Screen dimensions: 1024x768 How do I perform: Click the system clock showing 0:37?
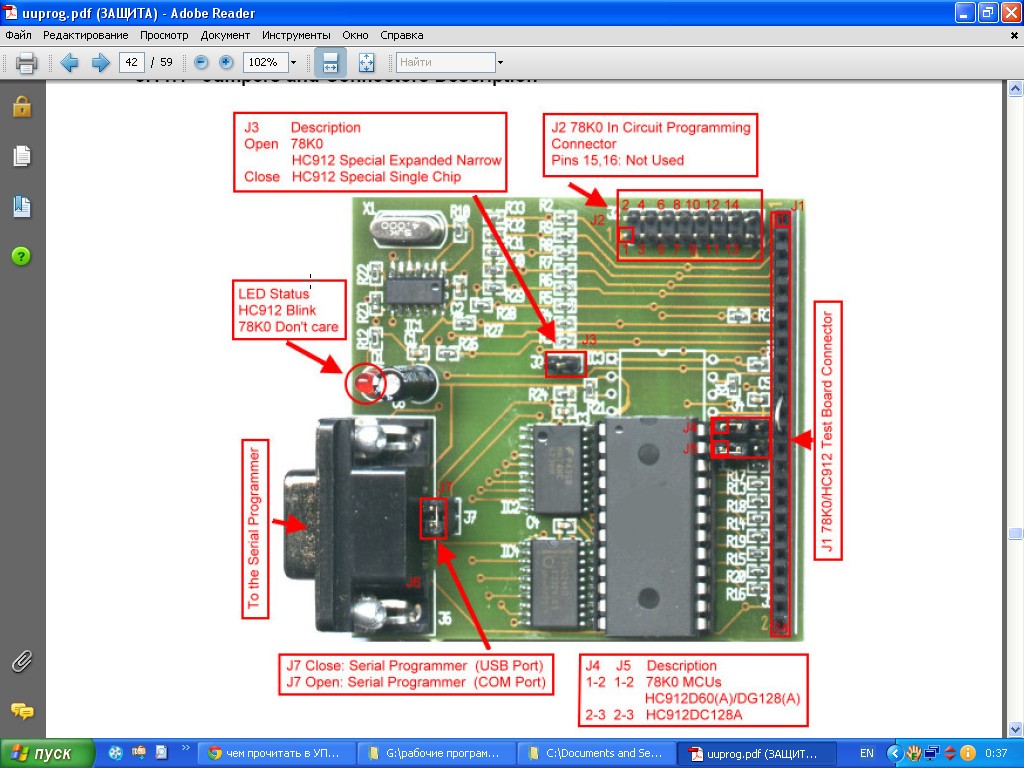tap(996, 753)
